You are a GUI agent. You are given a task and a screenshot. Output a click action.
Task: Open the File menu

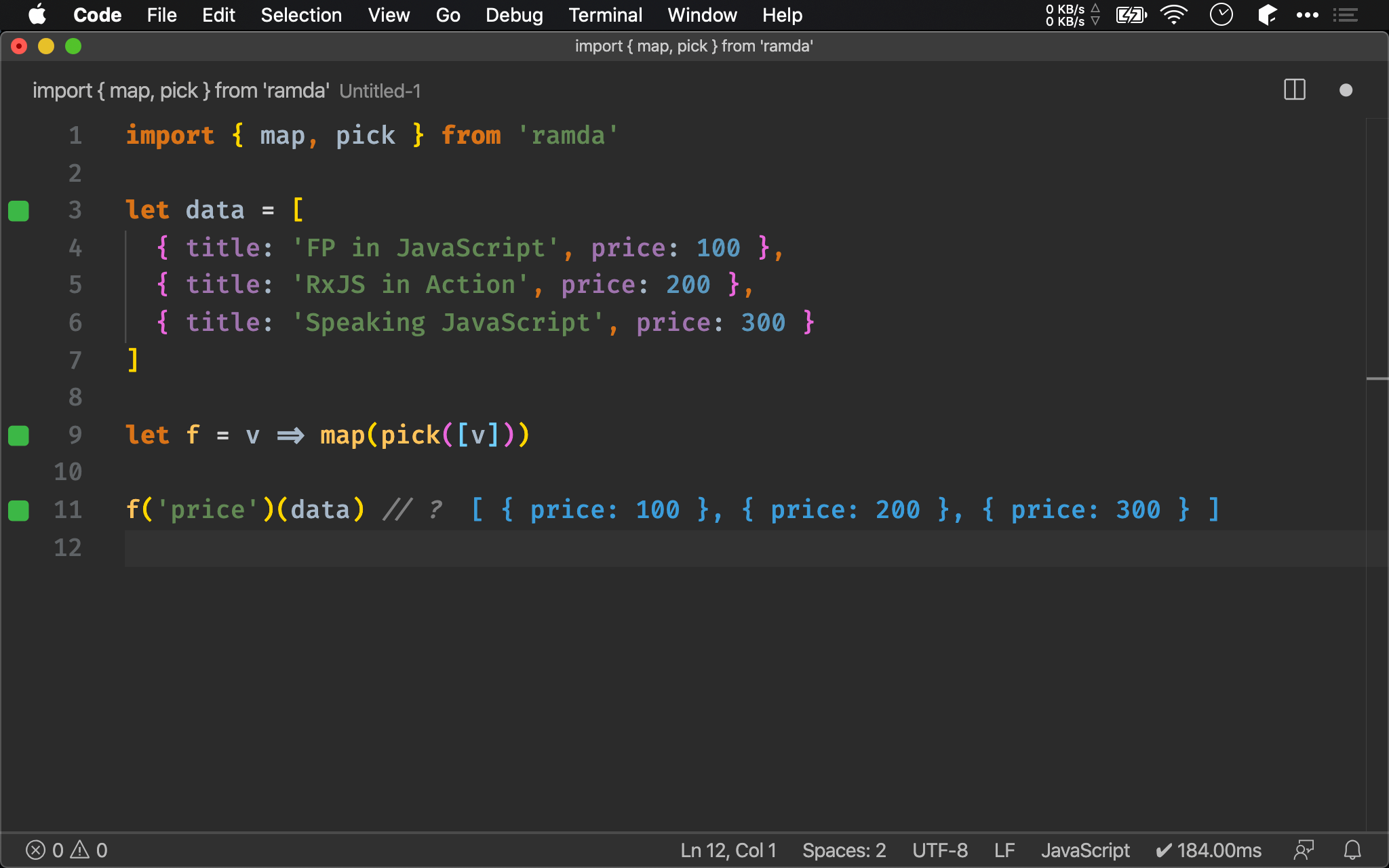161,15
